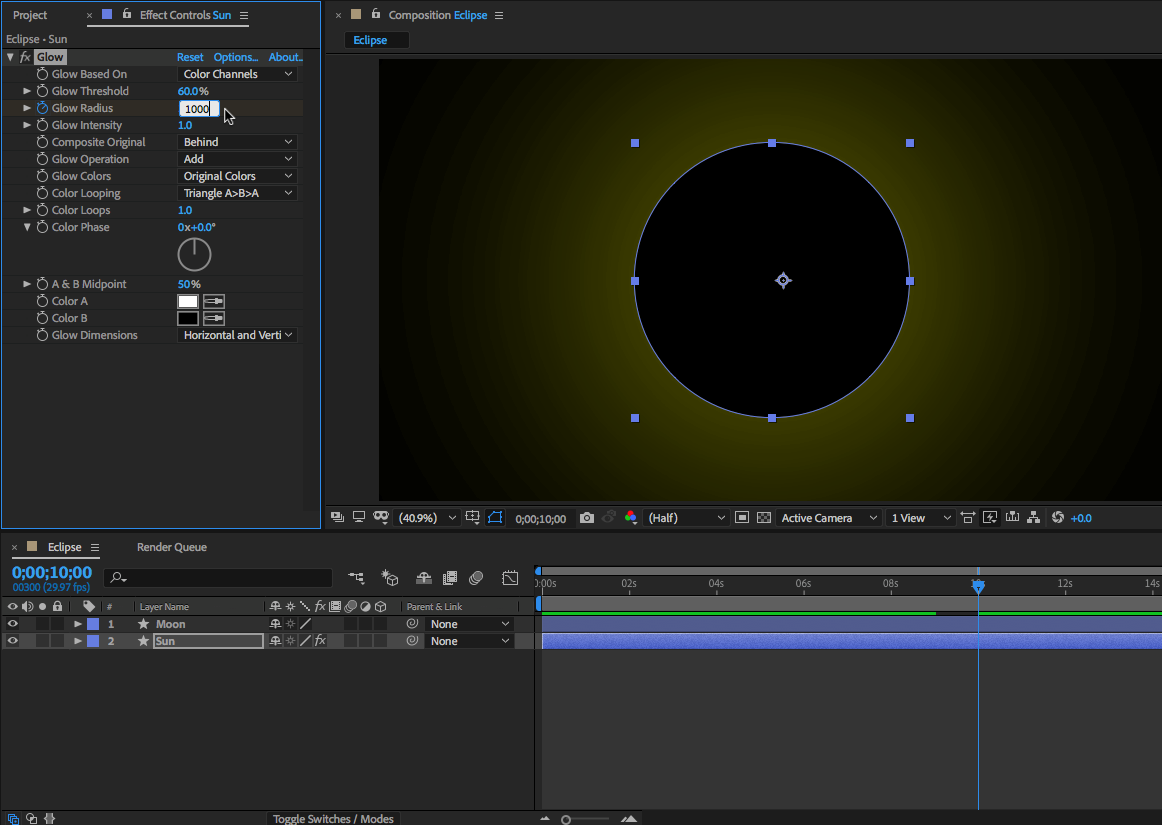Screen dimensions: 1162x825
Task: Click Reset for the Glow effect
Action: point(190,57)
